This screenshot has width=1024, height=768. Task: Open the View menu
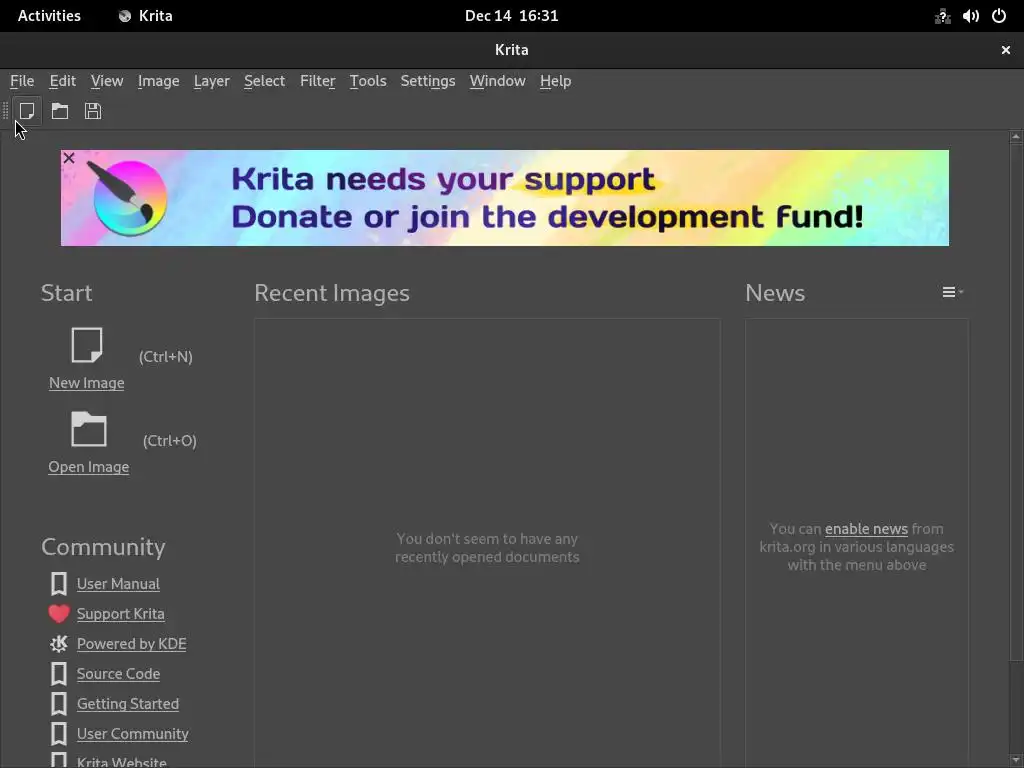click(x=107, y=81)
